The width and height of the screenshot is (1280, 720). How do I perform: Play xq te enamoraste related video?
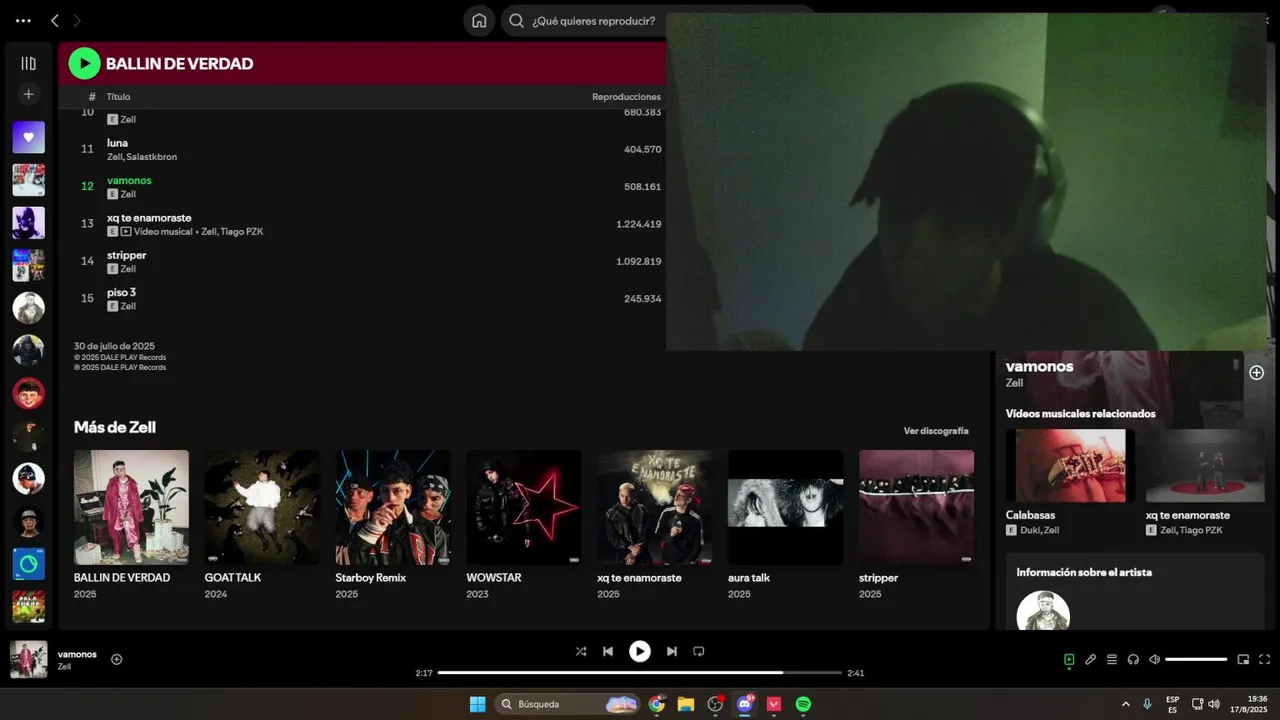click(1205, 466)
